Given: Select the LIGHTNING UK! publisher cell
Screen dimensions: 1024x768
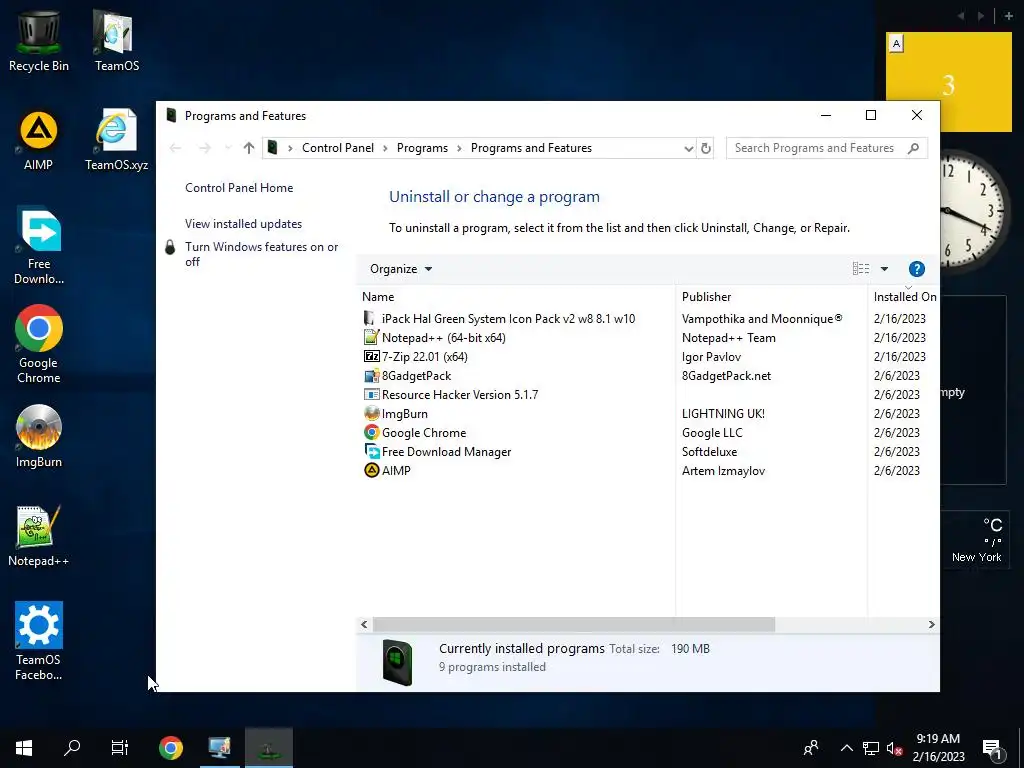Looking at the screenshot, I should tap(723, 413).
